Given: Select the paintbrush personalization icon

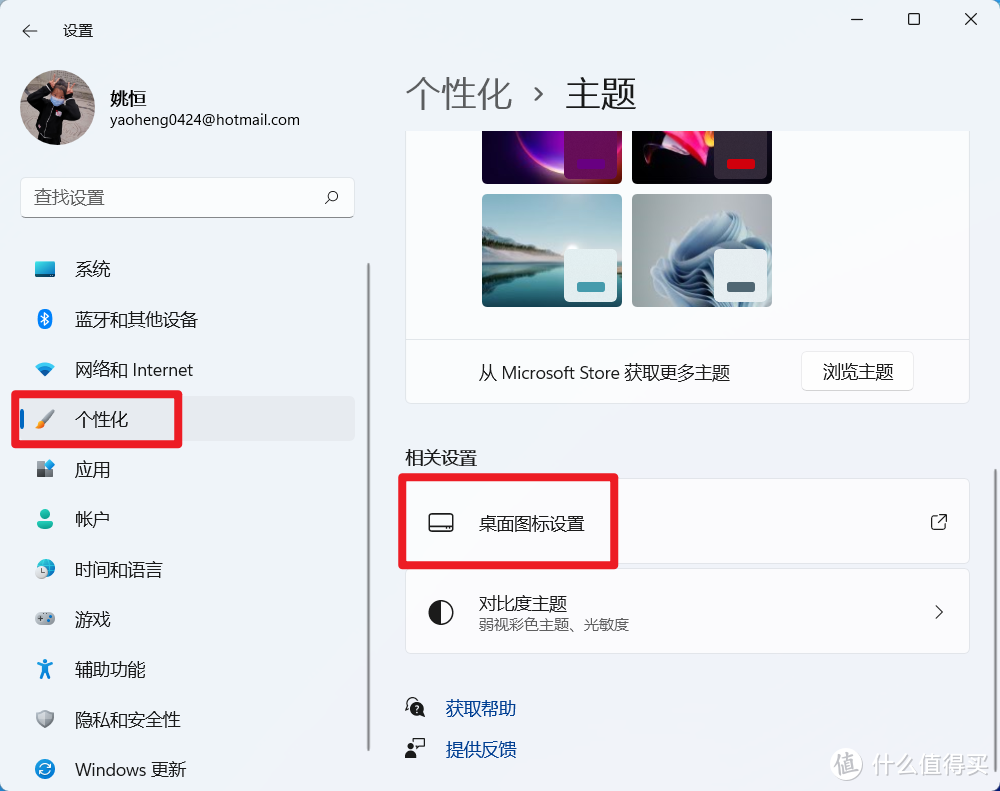Looking at the screenshot, I should point(45,419).
